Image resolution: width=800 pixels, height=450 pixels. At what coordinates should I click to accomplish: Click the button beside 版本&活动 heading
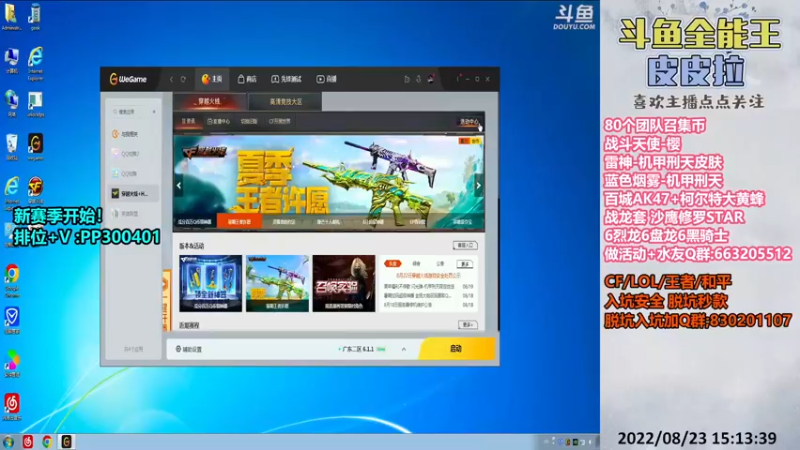465,245
